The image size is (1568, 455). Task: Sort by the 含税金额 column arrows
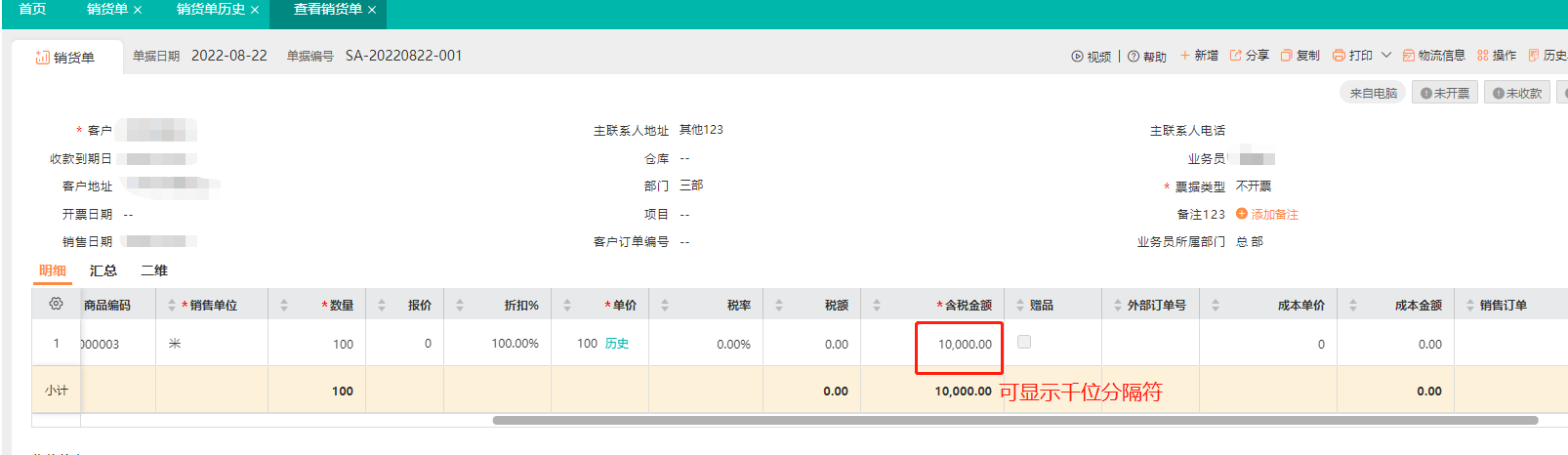[x=877, y=306]
